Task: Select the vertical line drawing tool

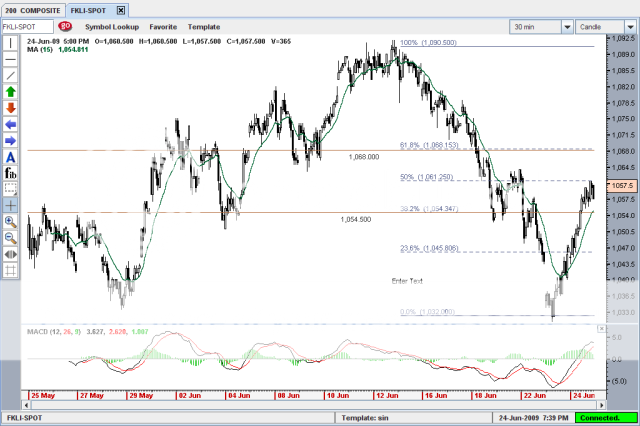Action: (x=10, y=44)
